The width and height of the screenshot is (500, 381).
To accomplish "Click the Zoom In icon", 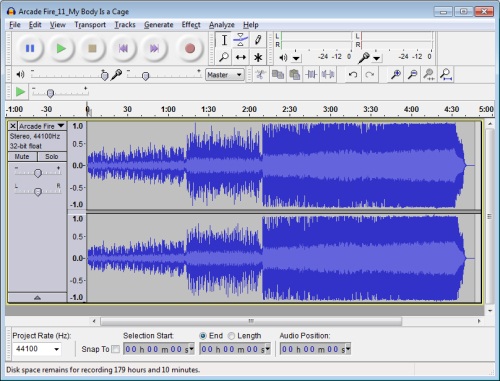I will (x=396, y=74).
